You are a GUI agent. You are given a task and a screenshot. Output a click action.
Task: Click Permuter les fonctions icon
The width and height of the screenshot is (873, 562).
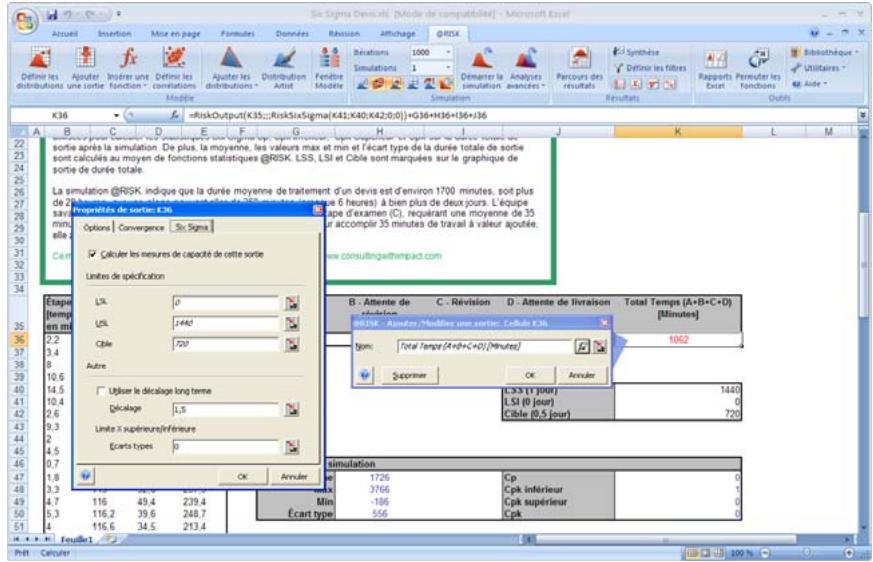pos(758,68)
